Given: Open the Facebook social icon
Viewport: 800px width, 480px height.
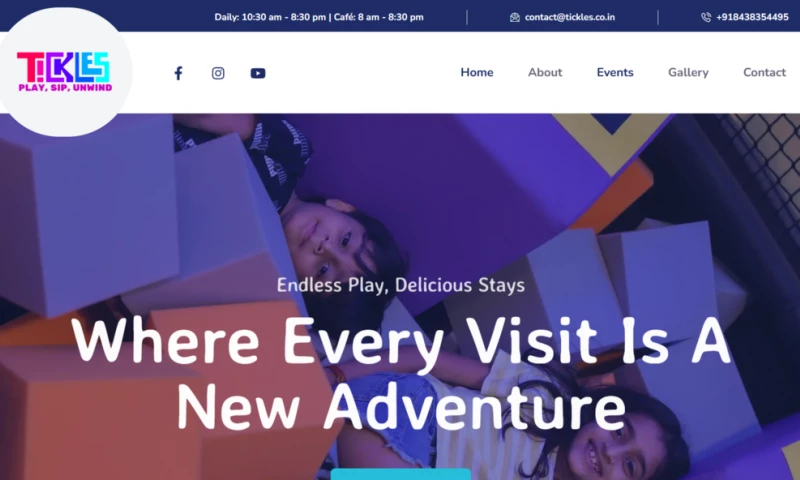Looking at the screenshot, I should pyautogui.click(x=178, y=73).
